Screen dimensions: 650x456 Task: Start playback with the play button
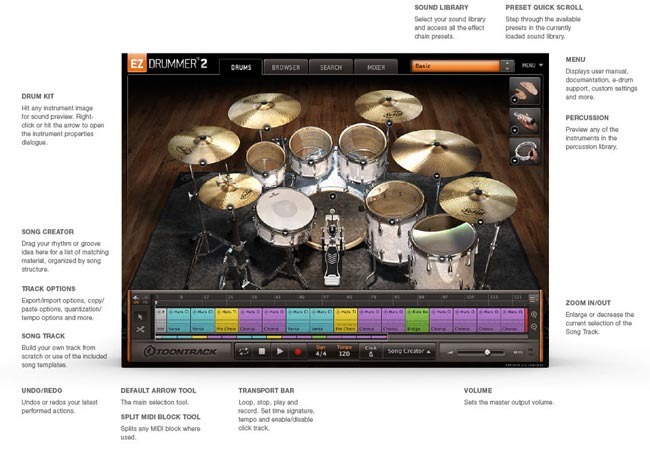point(280,352)
